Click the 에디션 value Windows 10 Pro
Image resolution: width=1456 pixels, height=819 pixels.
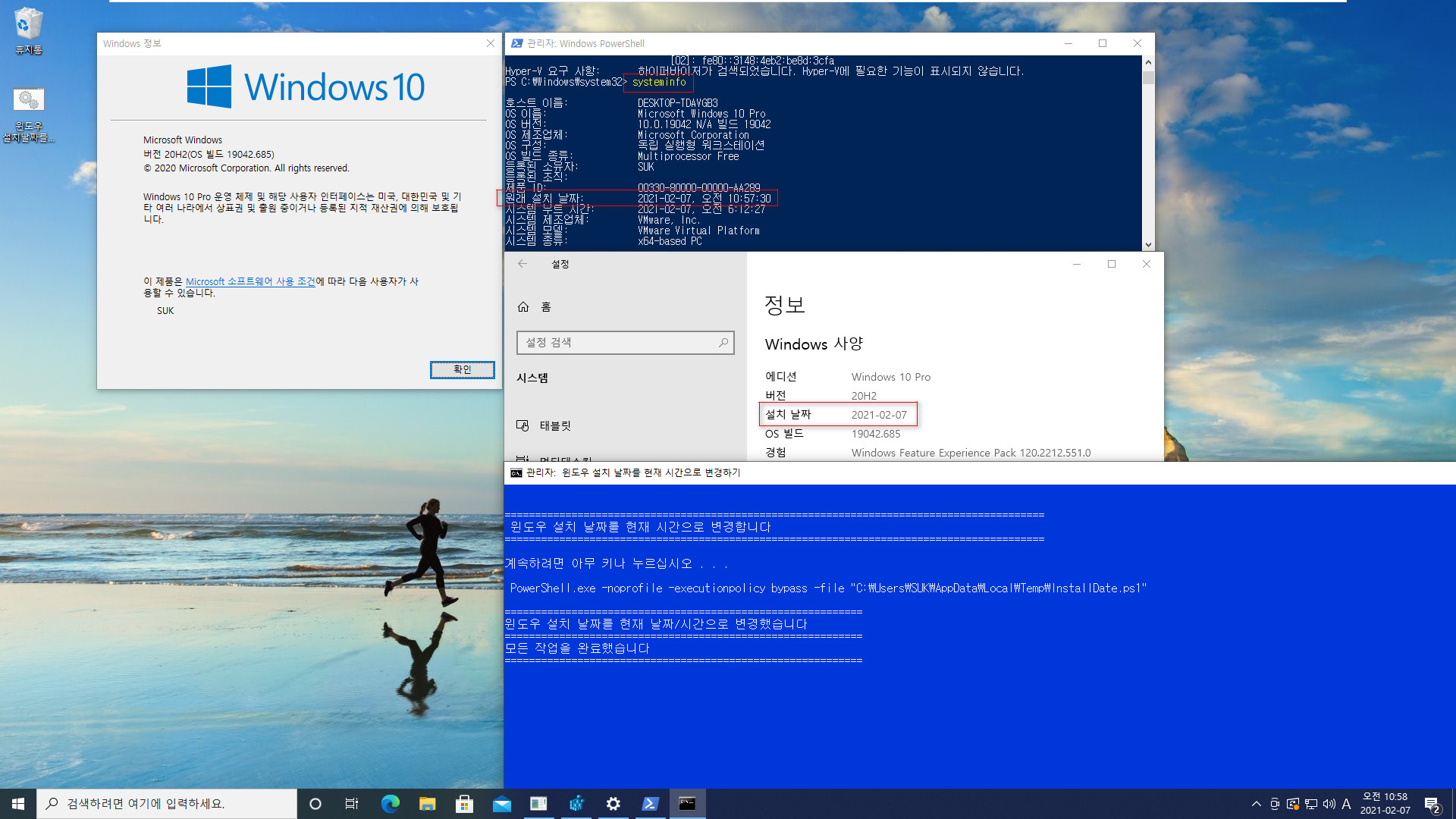click(x=891, y=377)
